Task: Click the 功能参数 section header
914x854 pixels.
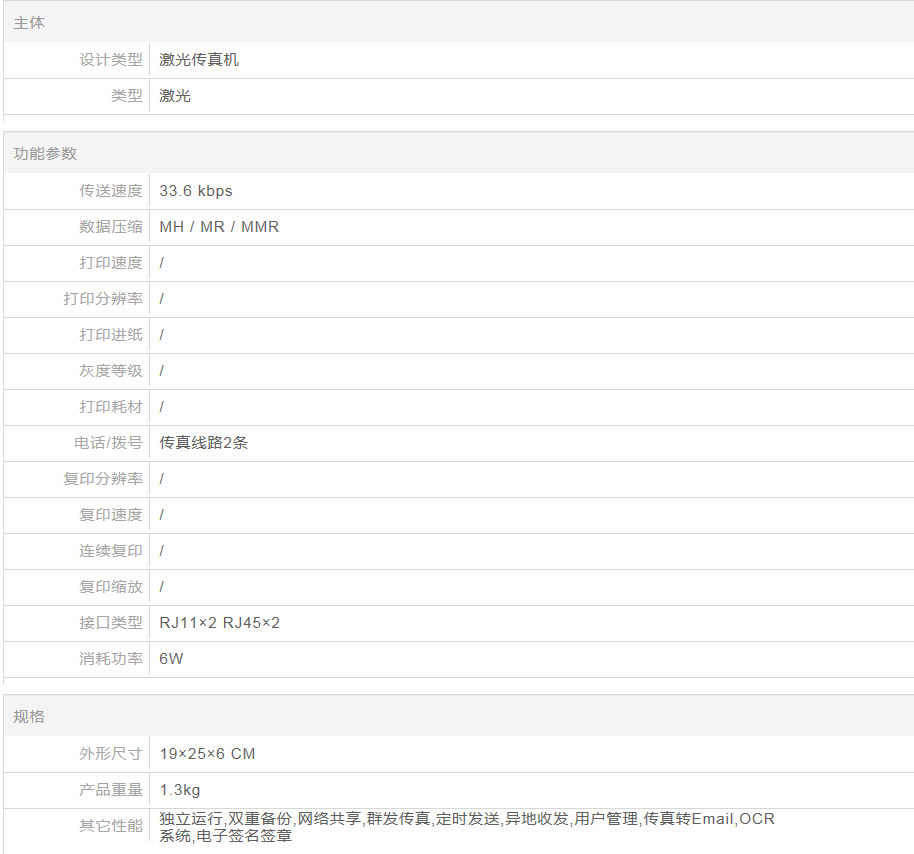Action: pos(45,154)
